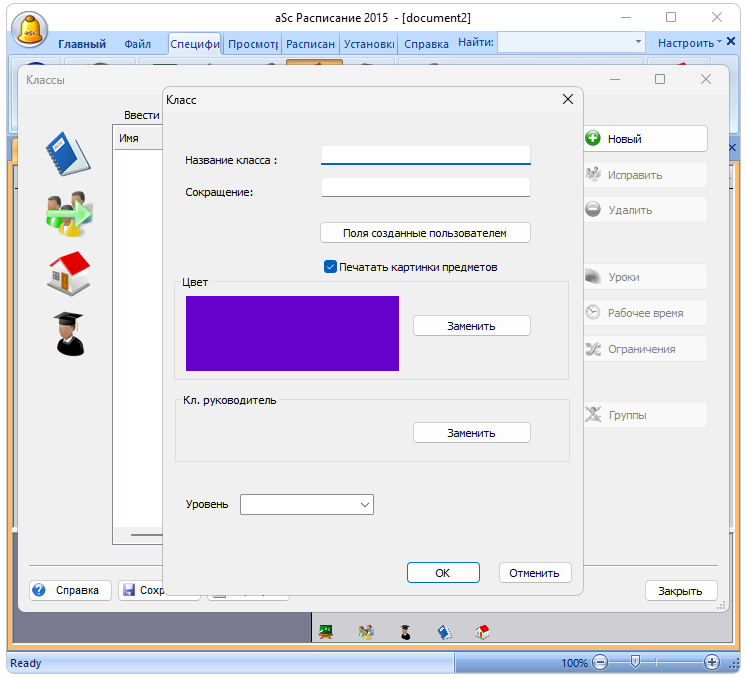Viewport: 747px width, 678px height.
Task: Click the purple class color swatch
Action: 292,333
